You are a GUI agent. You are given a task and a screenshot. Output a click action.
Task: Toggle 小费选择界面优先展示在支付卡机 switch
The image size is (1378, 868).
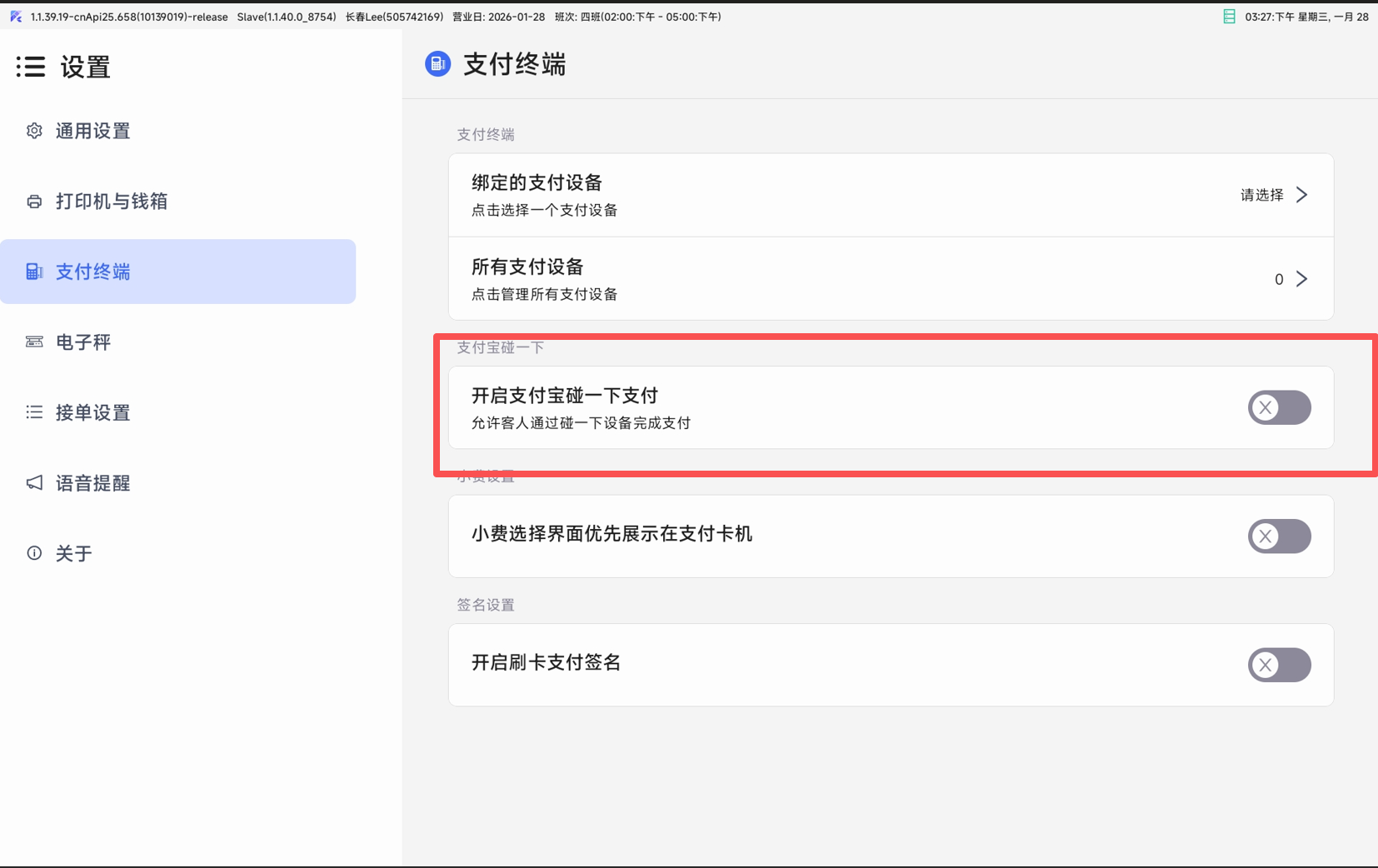click(1279, 536)
